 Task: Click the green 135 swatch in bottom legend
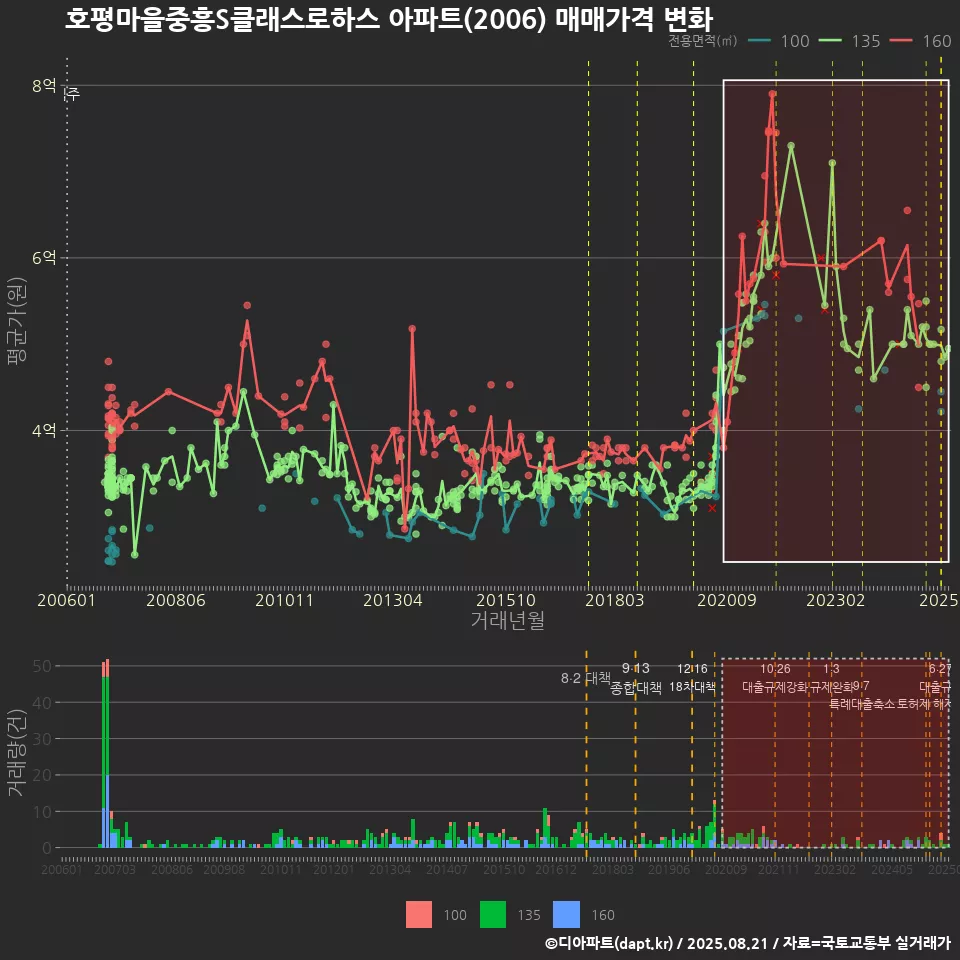[493, 915]
